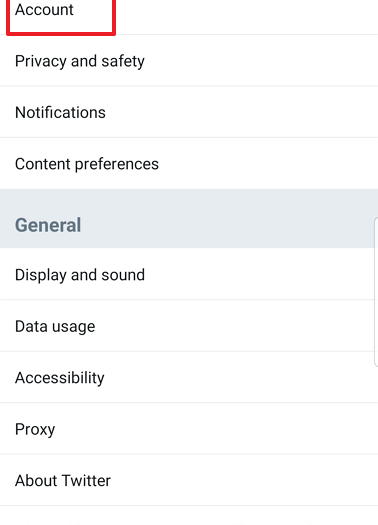Open Accessibility settings
378x525 pixels.
coord(189,377)
